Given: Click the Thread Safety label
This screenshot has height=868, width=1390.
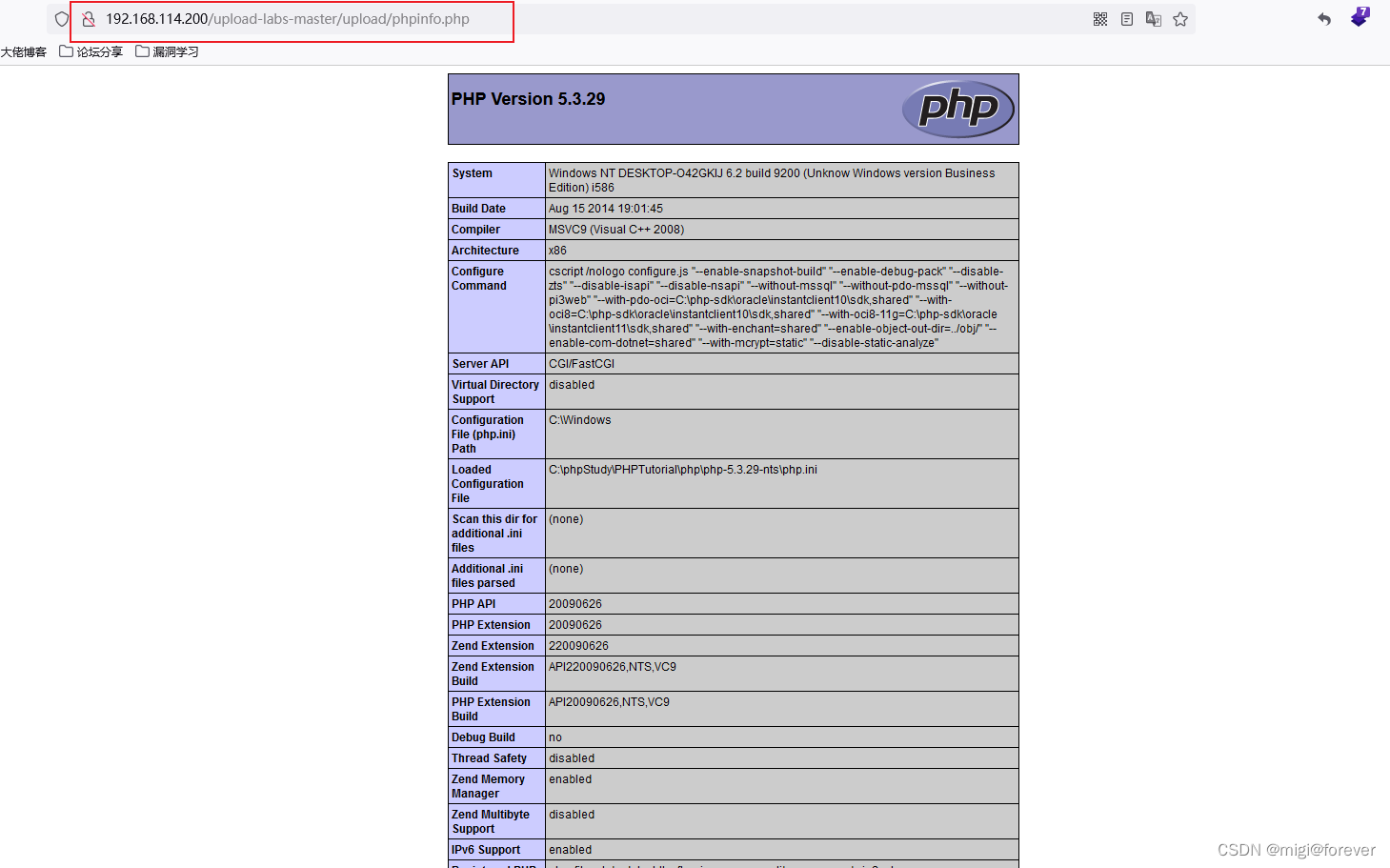Looking at the screenshot, I should coord(489,758).
